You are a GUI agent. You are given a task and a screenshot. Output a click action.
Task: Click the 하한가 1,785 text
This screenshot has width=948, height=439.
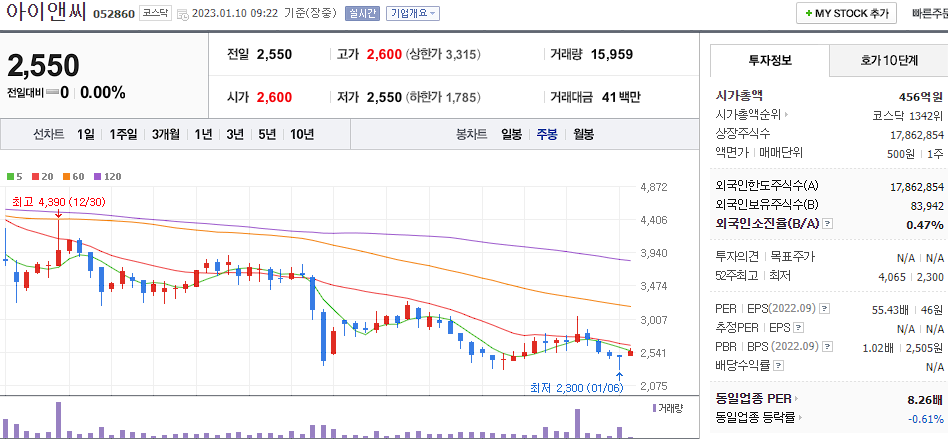tap(443, 97)
